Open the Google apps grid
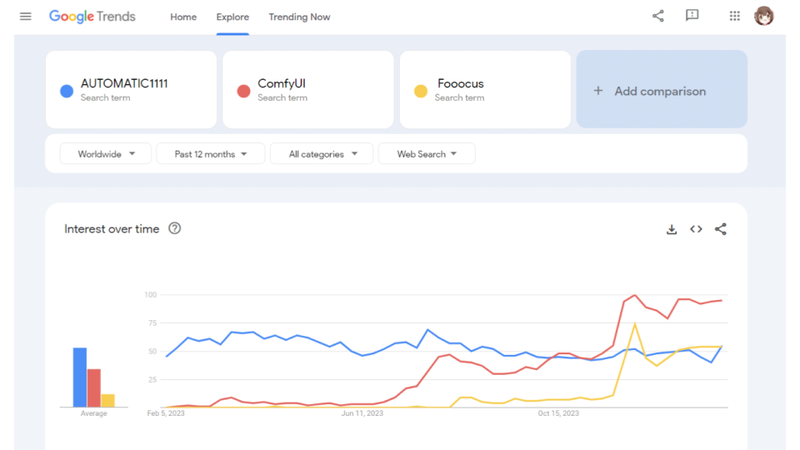The image size is (800, 450). [735, 16]
